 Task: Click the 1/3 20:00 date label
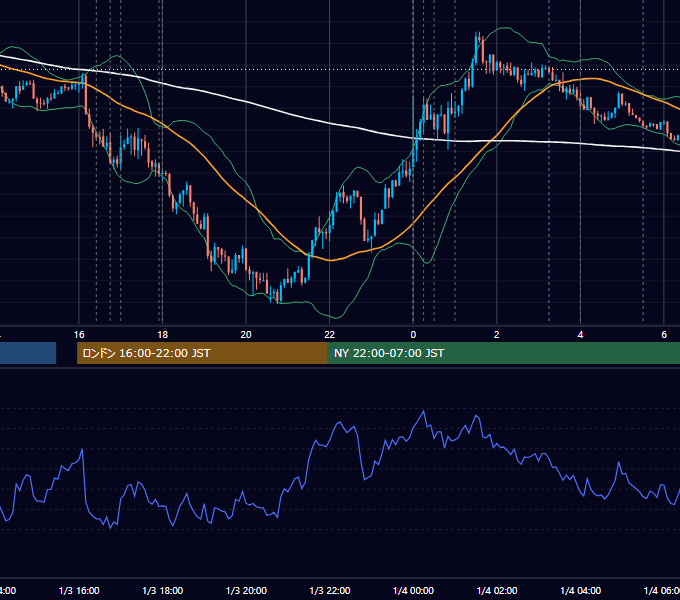point(246,590)
